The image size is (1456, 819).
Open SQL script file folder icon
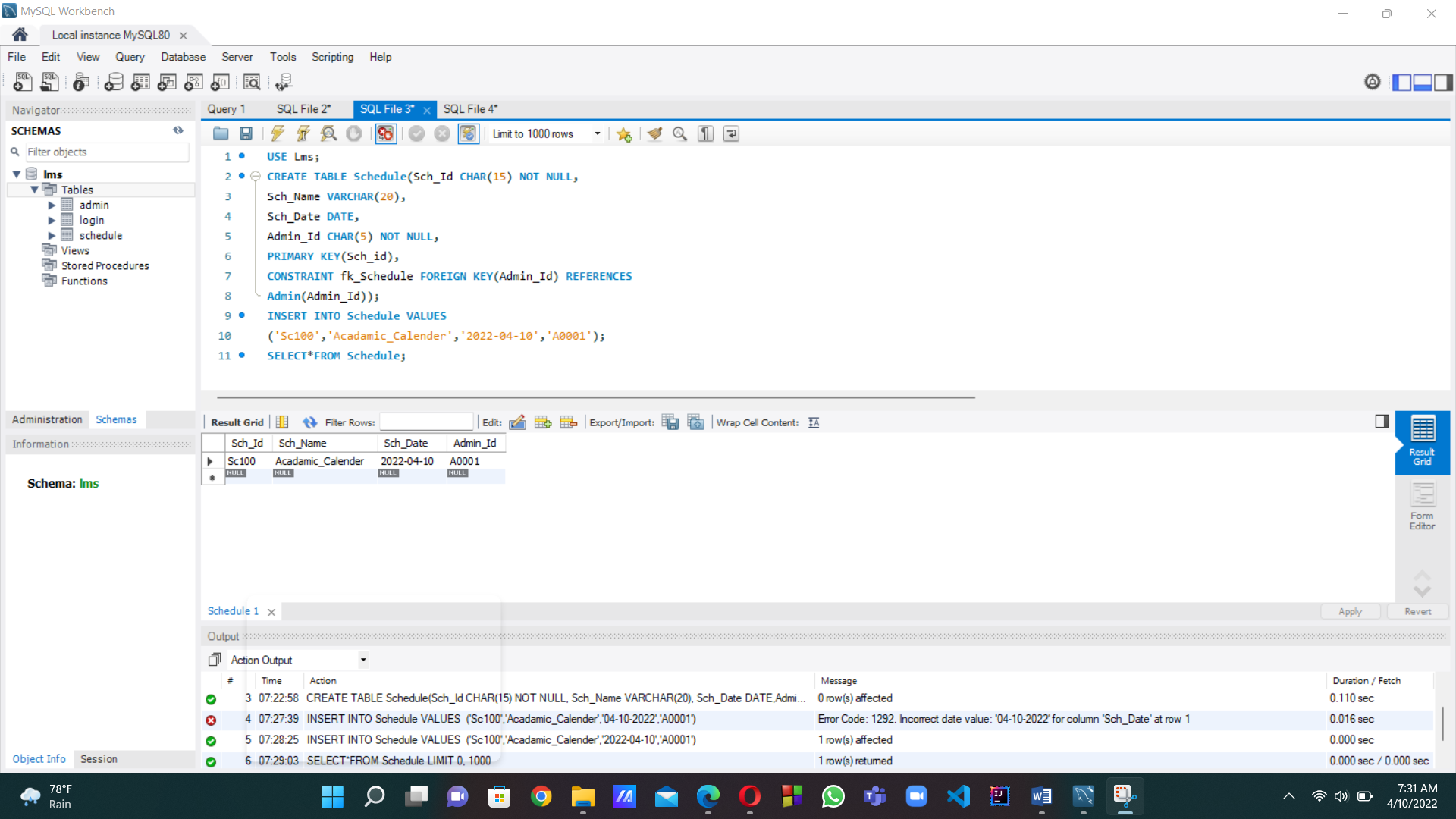point(221,134)
